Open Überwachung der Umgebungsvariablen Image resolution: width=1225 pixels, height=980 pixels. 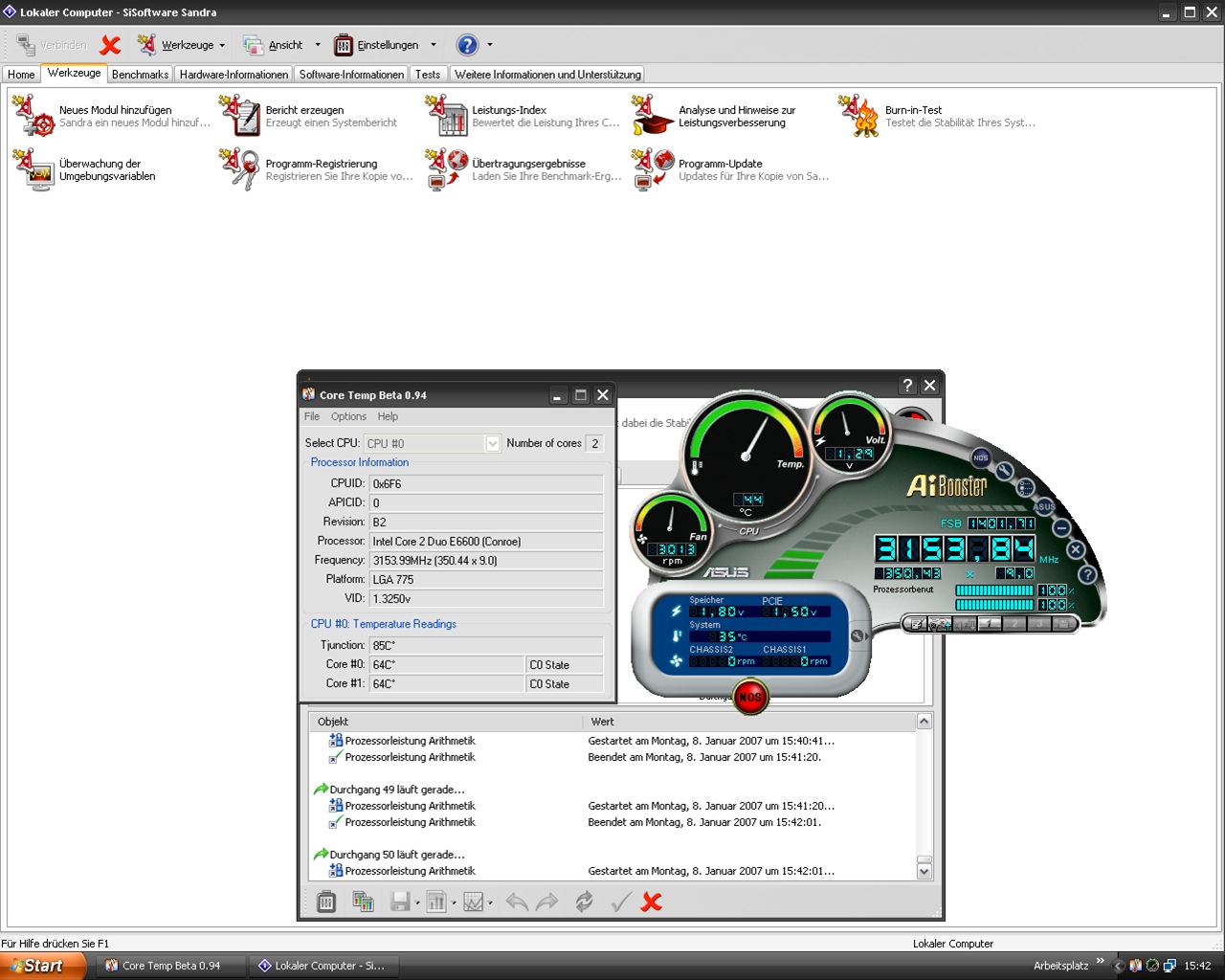(x=84, y=169)
